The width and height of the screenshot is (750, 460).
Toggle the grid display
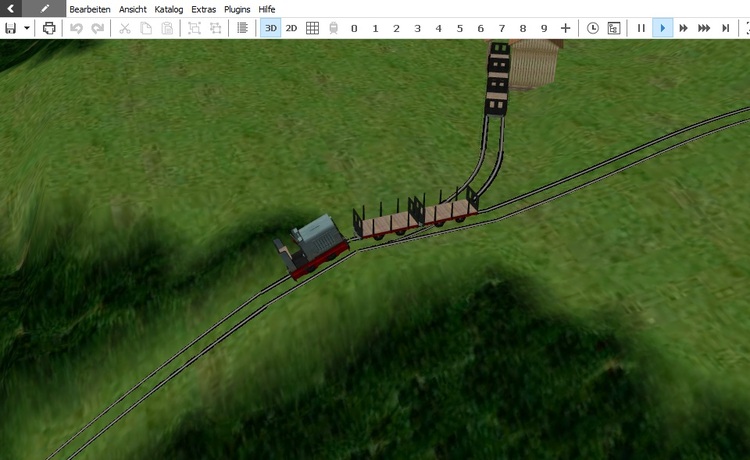312,28
